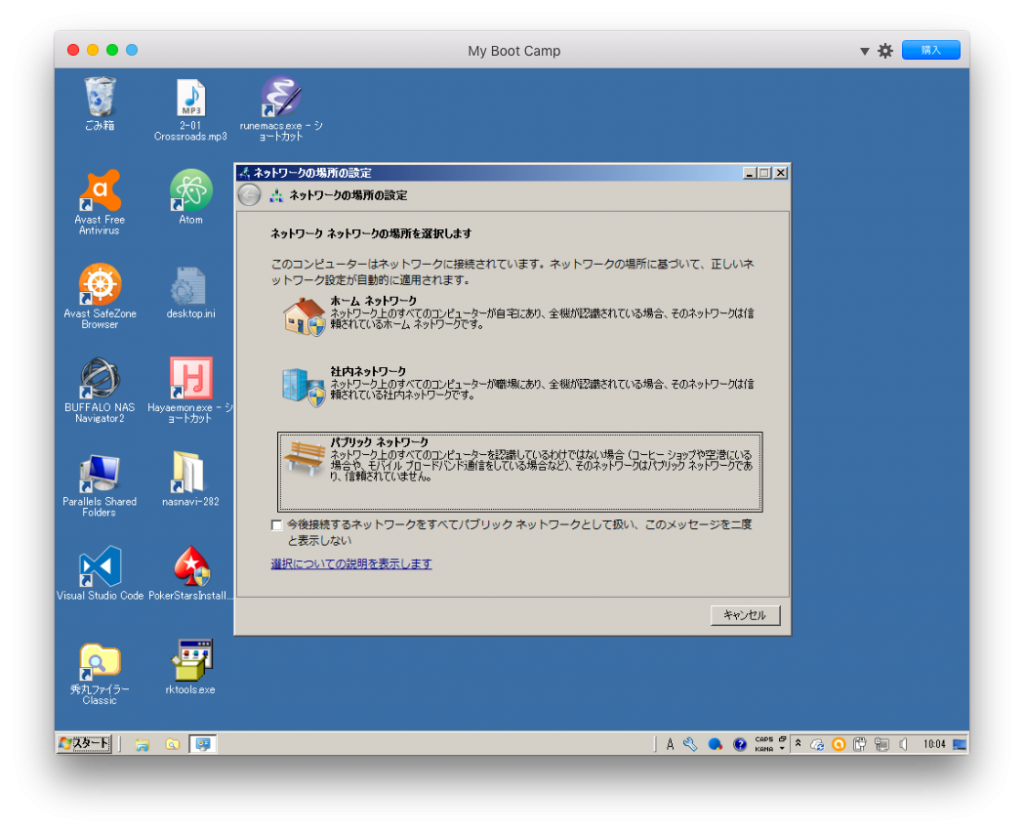Launch the Atom editor
1024x833 pixels.
tap(189, 190)
